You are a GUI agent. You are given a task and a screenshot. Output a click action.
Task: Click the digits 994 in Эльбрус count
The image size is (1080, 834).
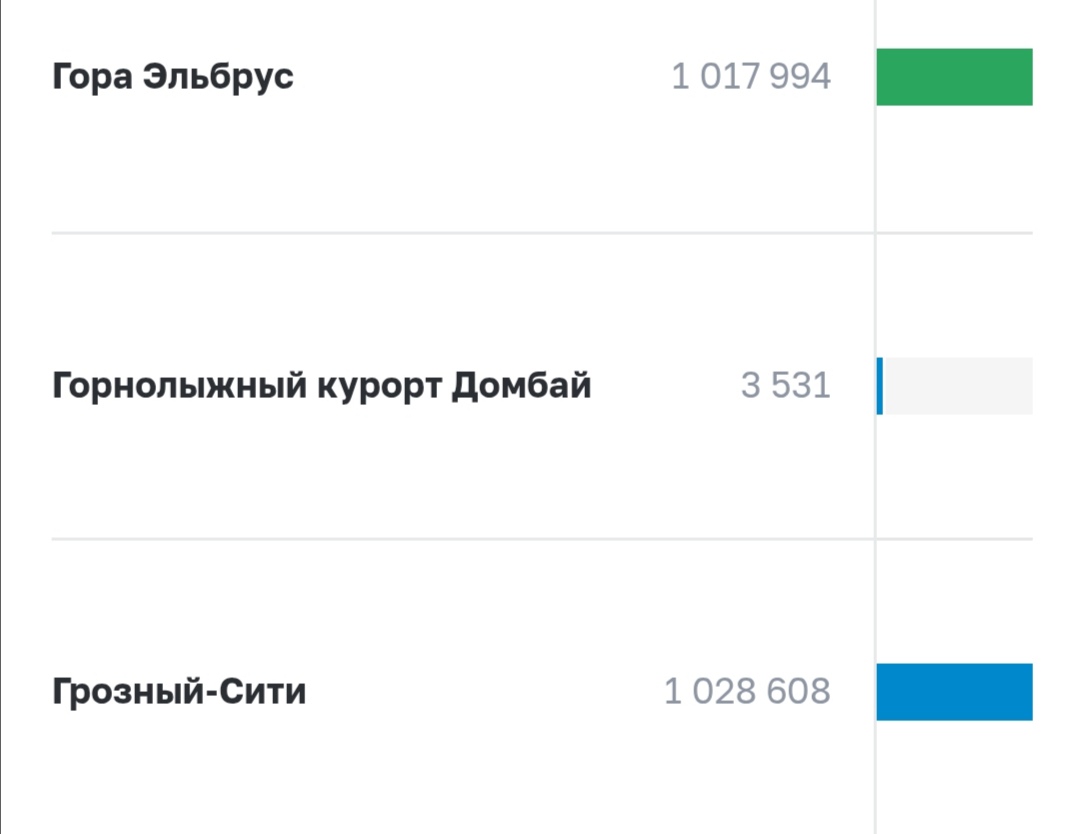click(800, 76)
